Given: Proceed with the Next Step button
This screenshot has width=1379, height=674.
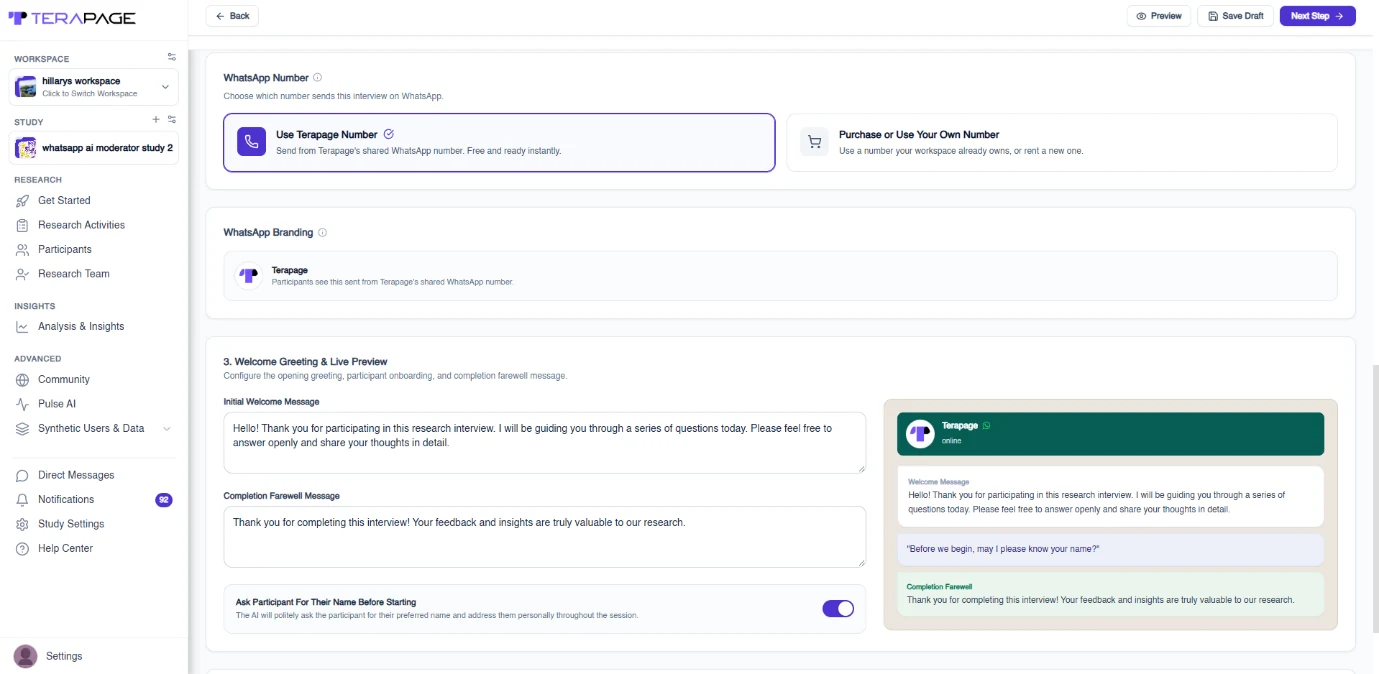Looking at the screenshot, I should point(1317,16).
